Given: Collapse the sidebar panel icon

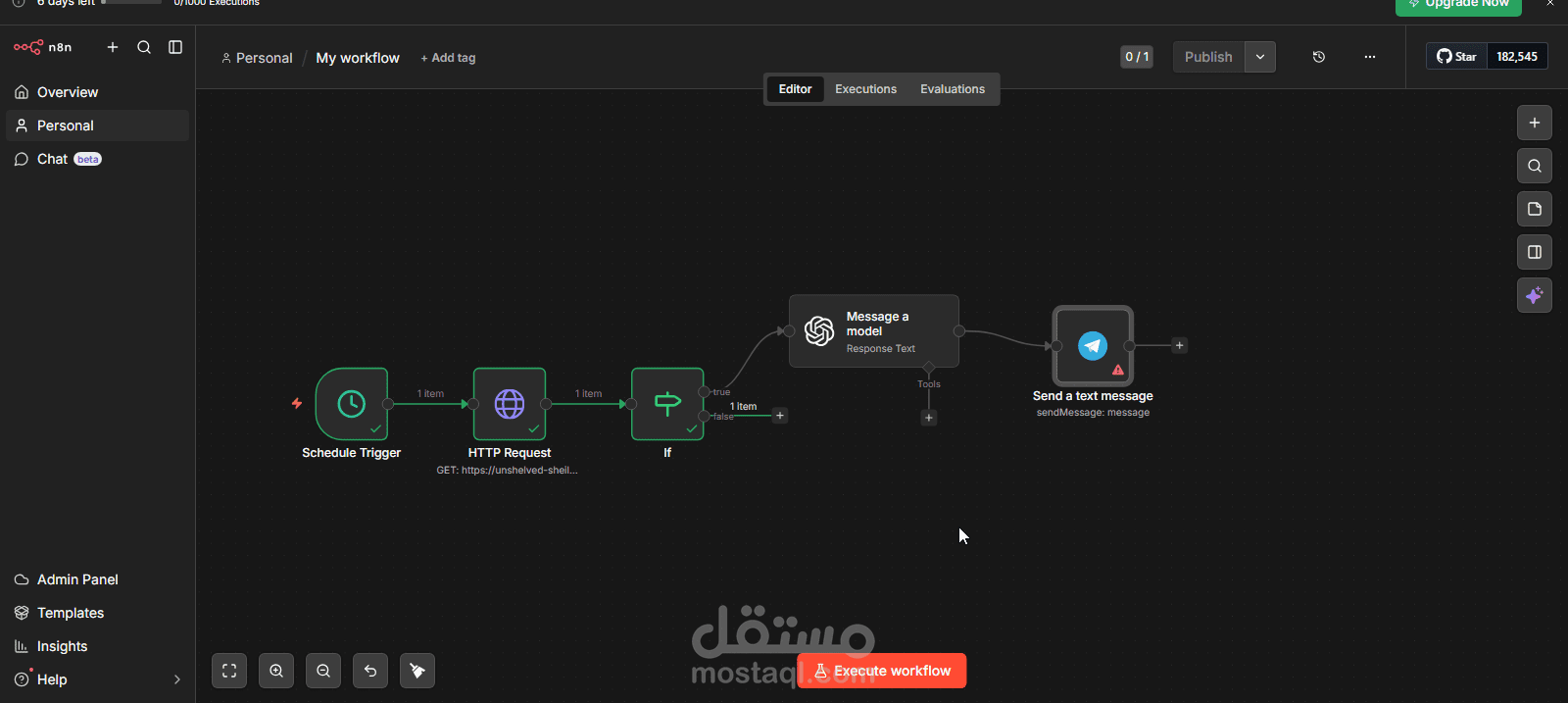Looking at the screenshot, I should pos(175,47).
